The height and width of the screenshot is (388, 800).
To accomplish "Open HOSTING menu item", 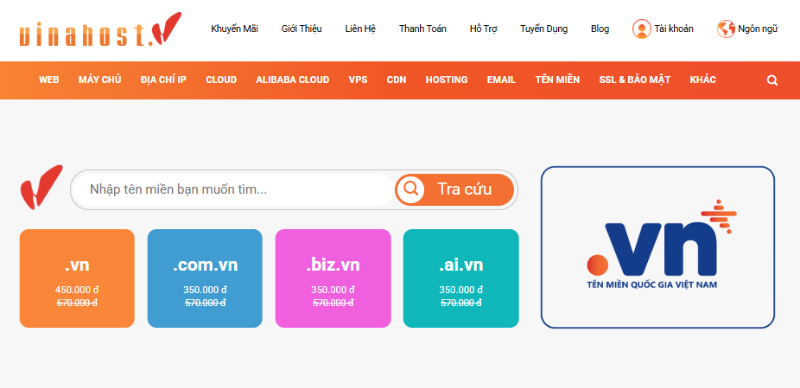I will click(x=446, y=80).
